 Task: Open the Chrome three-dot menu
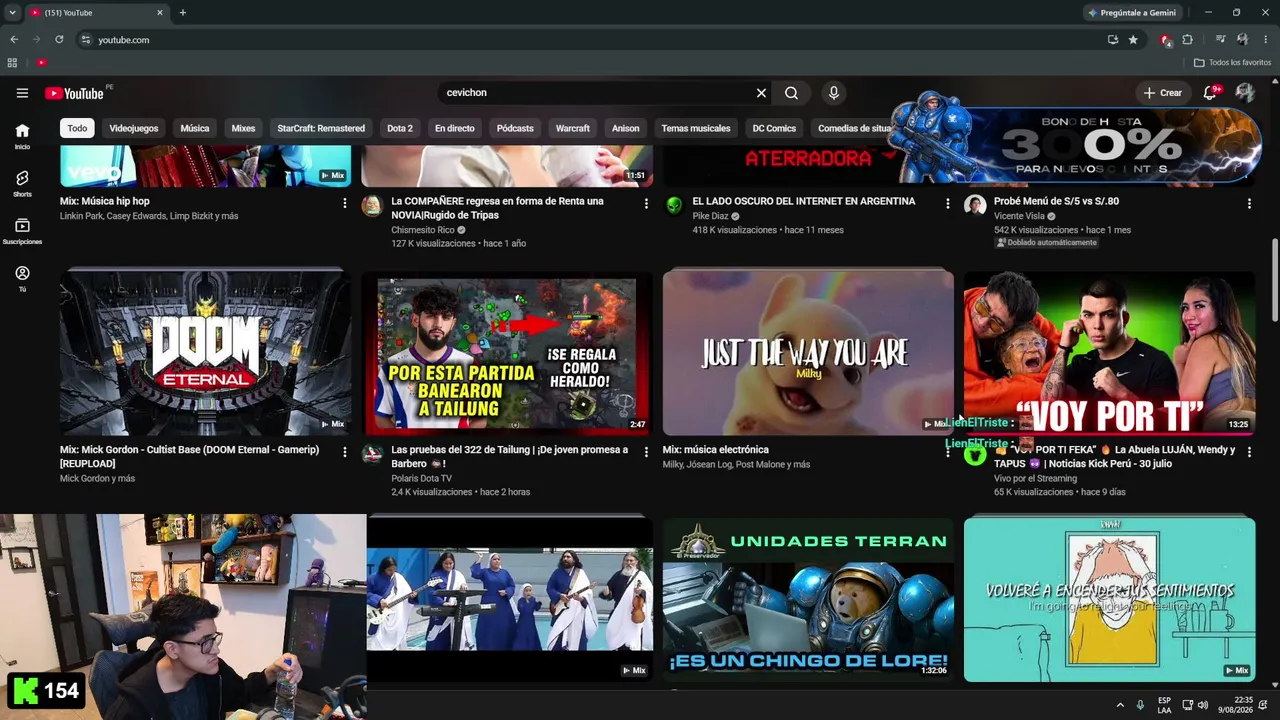point(1265,40)
